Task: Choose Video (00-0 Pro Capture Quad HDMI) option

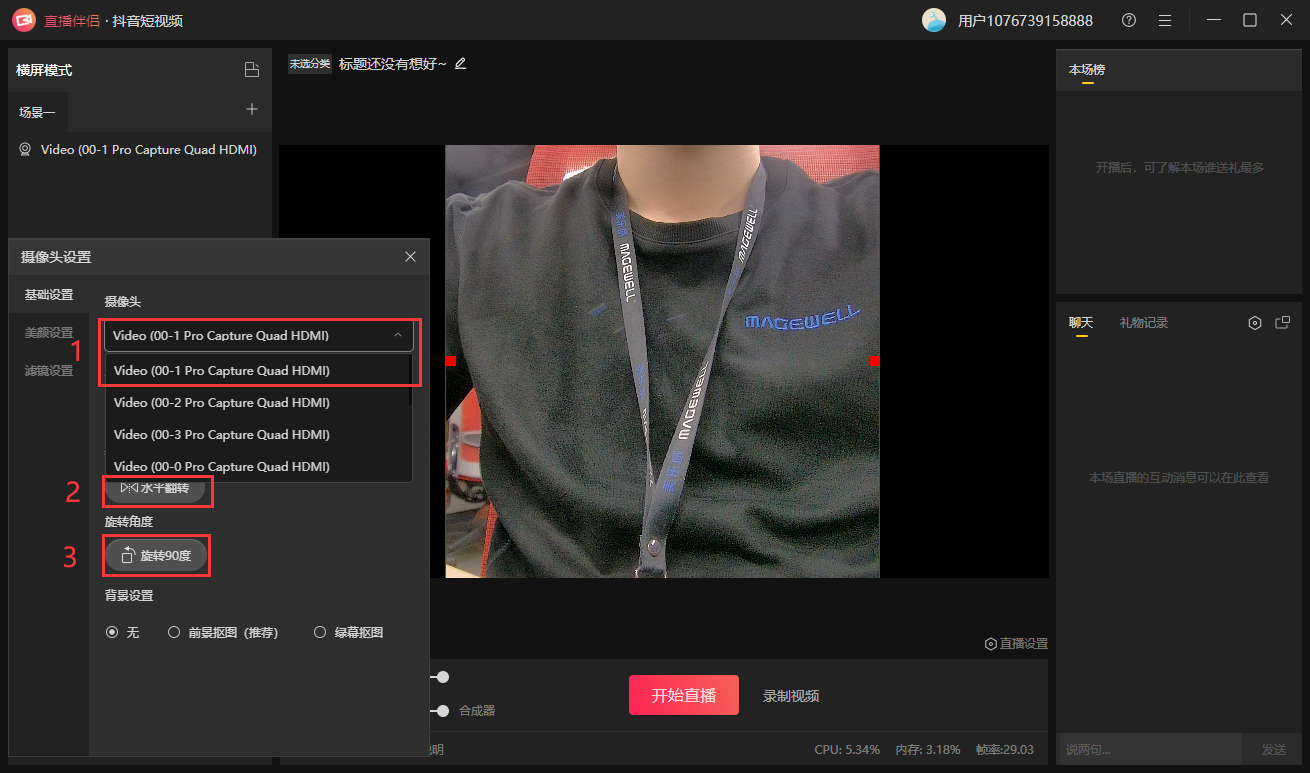Action: [259, 467]
